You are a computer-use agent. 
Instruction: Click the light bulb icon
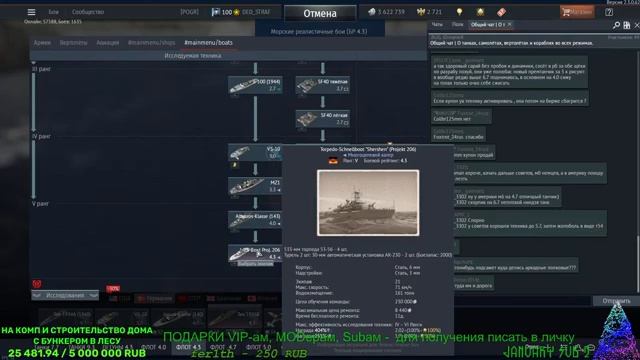click(460, 12)
